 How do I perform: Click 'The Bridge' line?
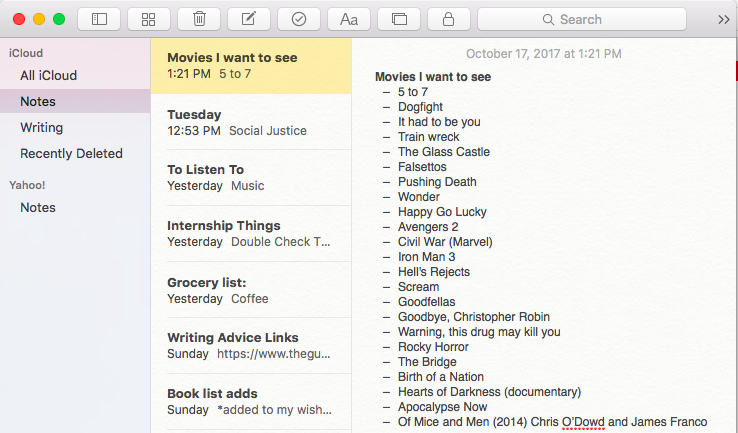(427, 361)
